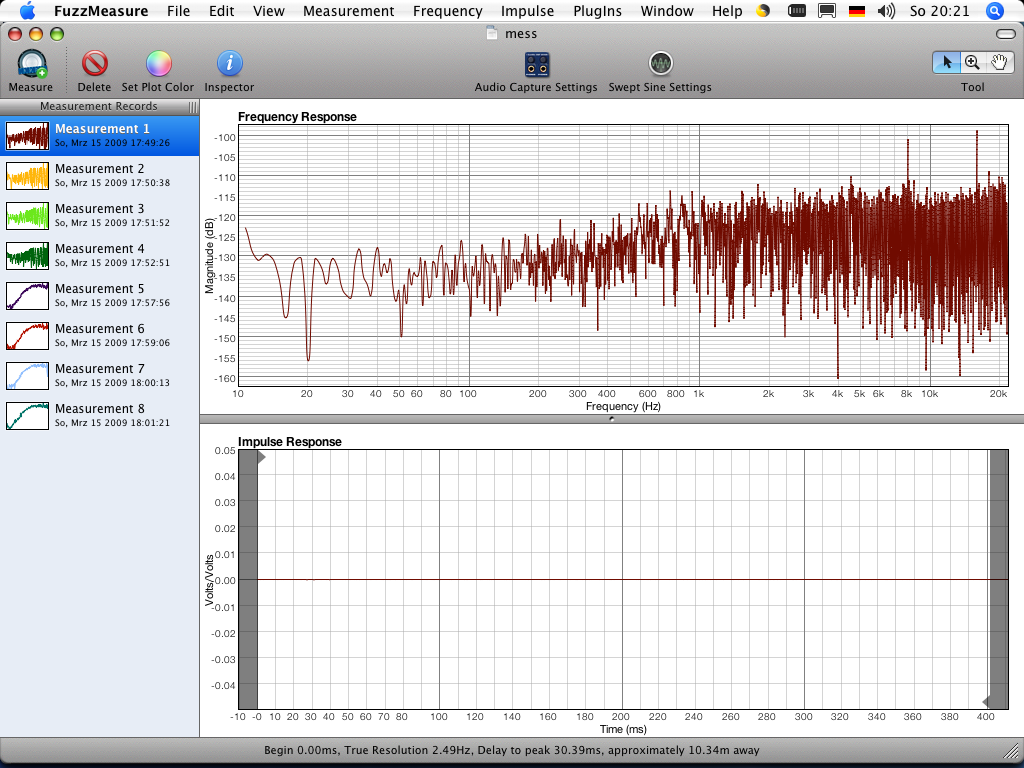Open the Help menu
Image resolution: width=1024 pixels, height=768 pixels.
click(727, 11)
